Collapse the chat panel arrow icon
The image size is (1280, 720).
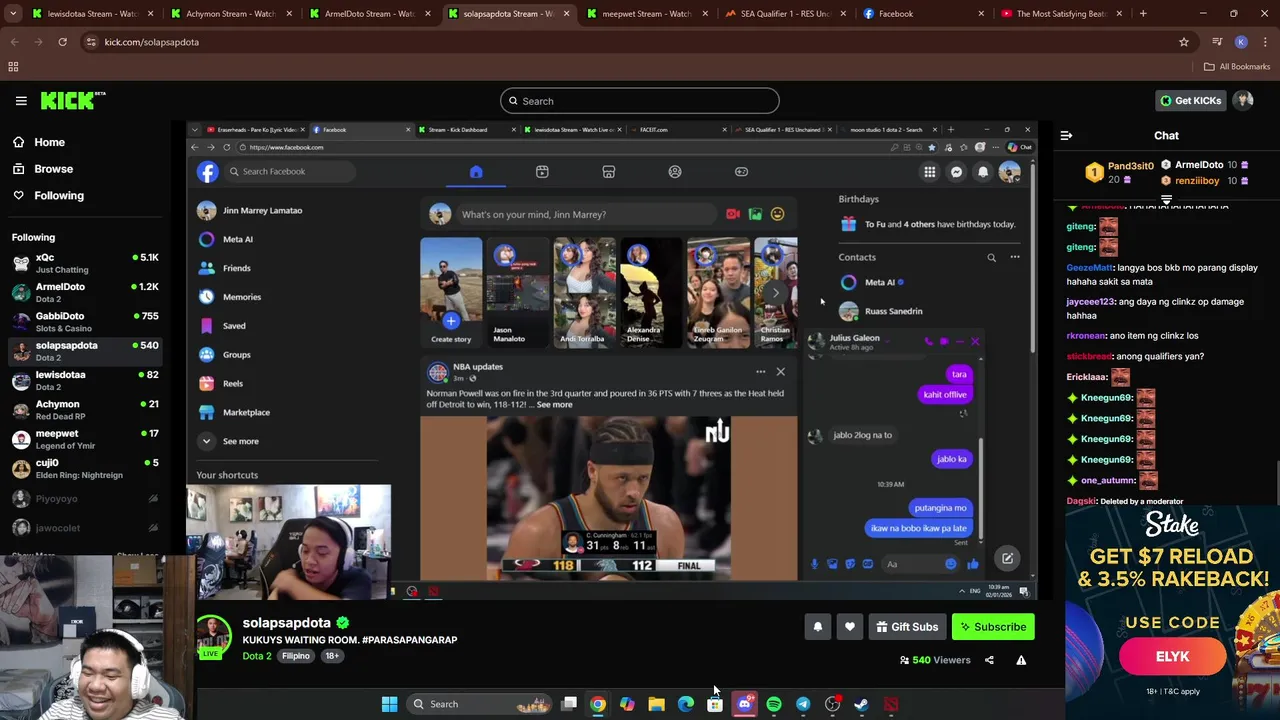[1066, 135]
